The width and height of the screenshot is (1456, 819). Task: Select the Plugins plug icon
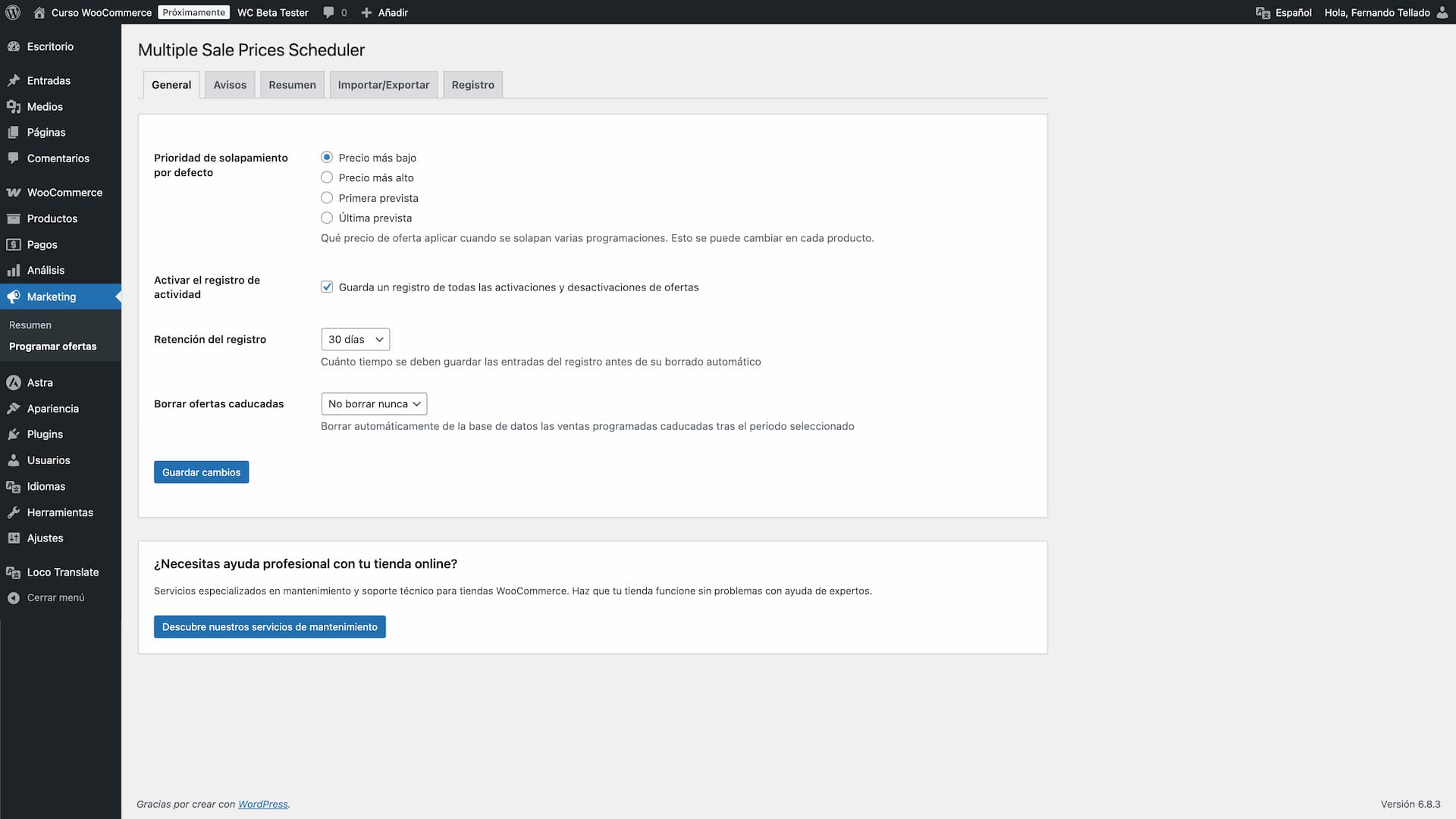13,434
